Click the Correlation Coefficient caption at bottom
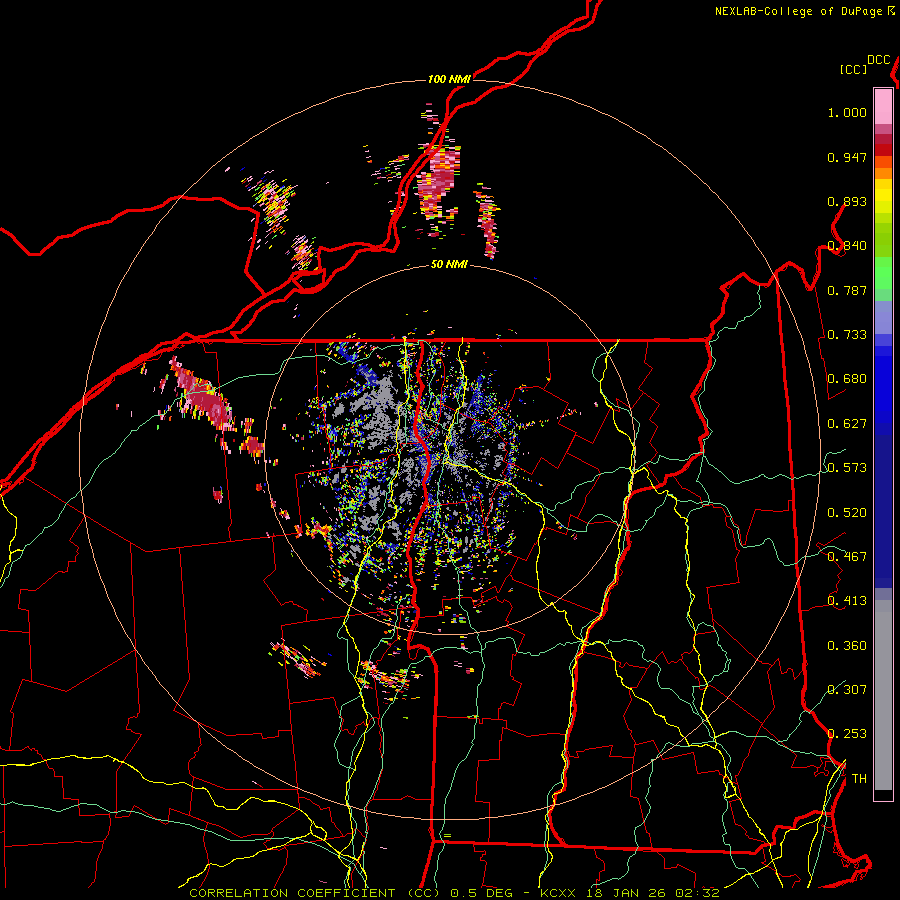The image size is (900, 900). (454, 893)
